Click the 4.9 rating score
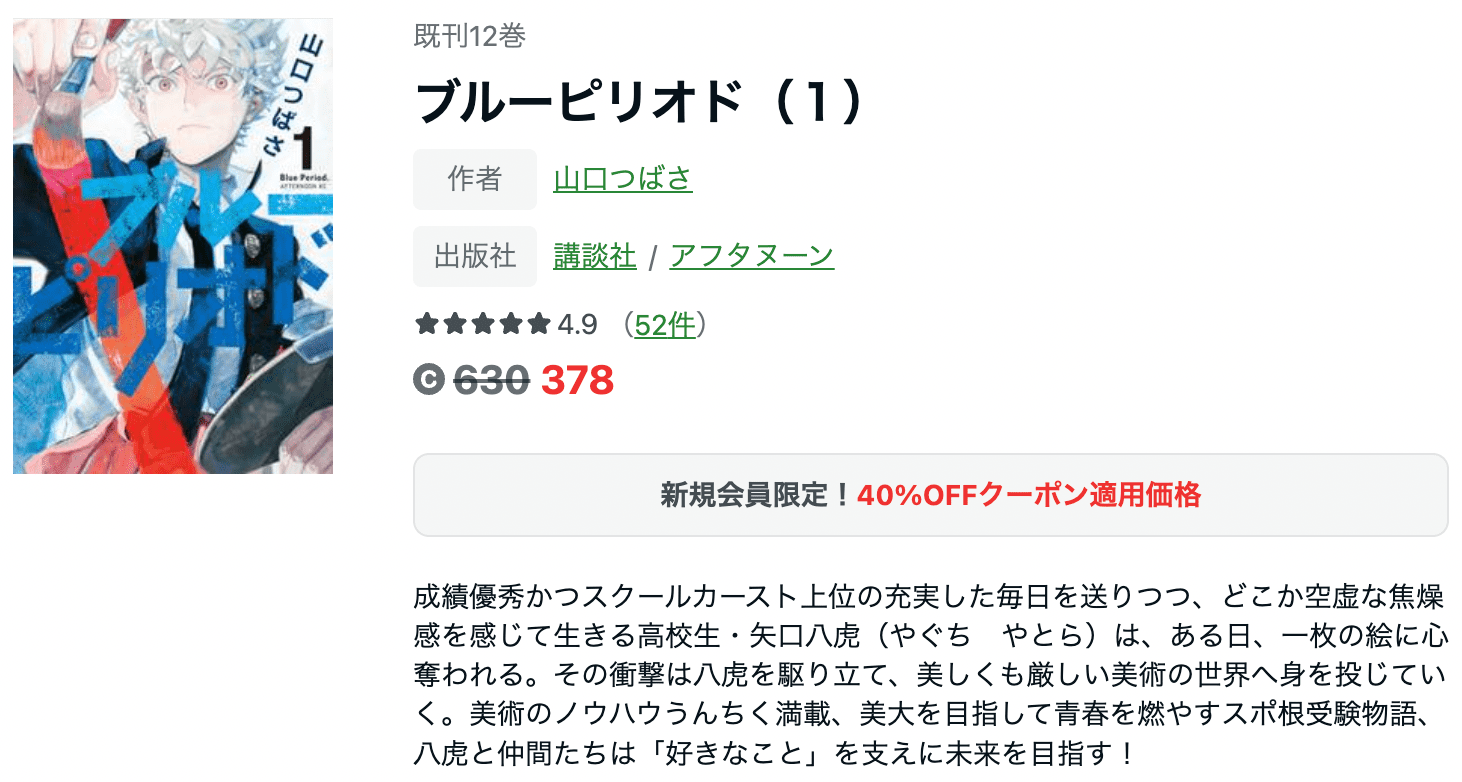This screenshot has height=782, width=1462. click(578, 325)
